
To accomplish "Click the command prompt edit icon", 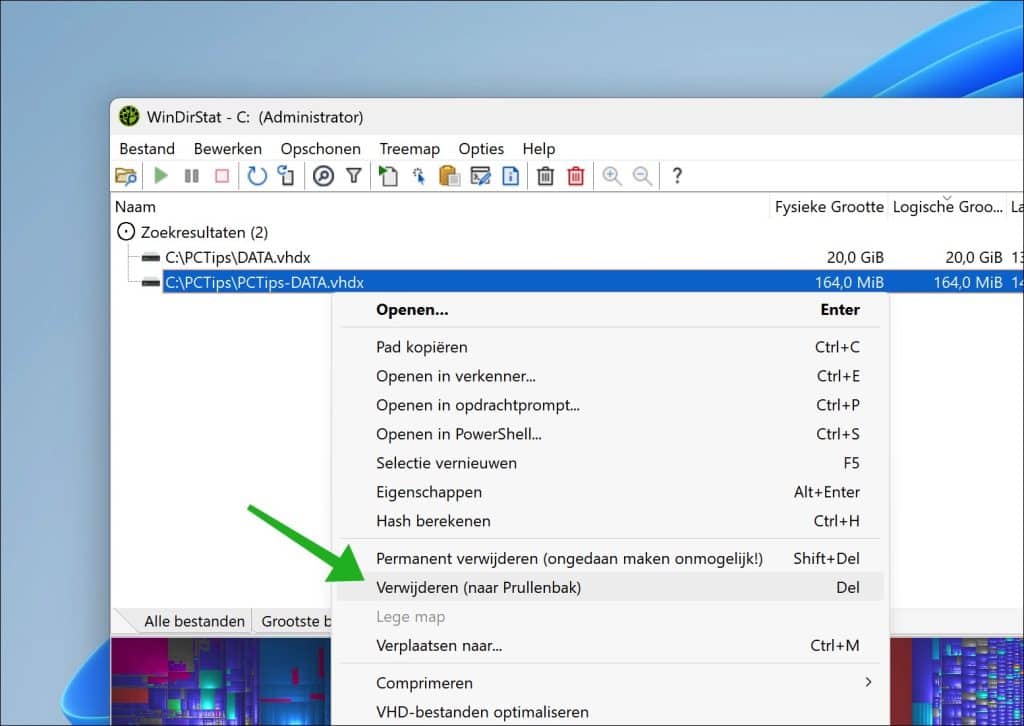I will 480,176.
